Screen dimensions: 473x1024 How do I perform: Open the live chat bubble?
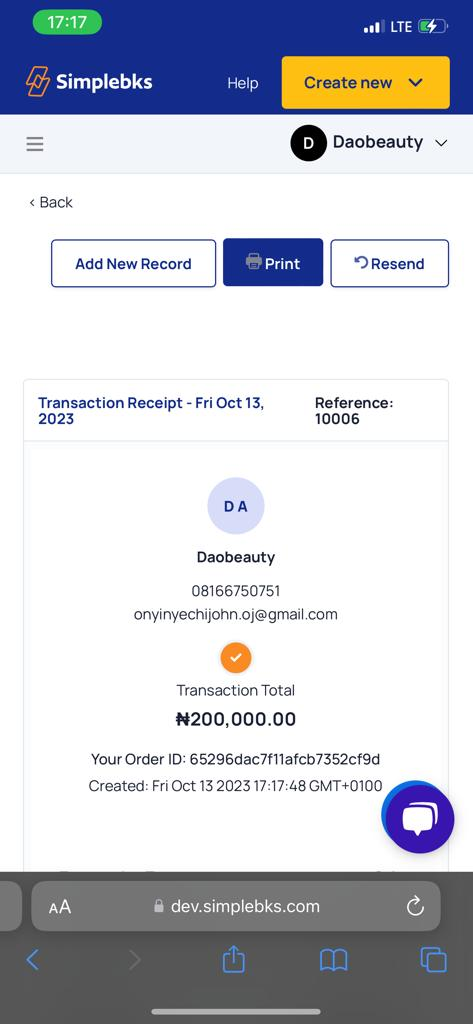click(418, 818)
